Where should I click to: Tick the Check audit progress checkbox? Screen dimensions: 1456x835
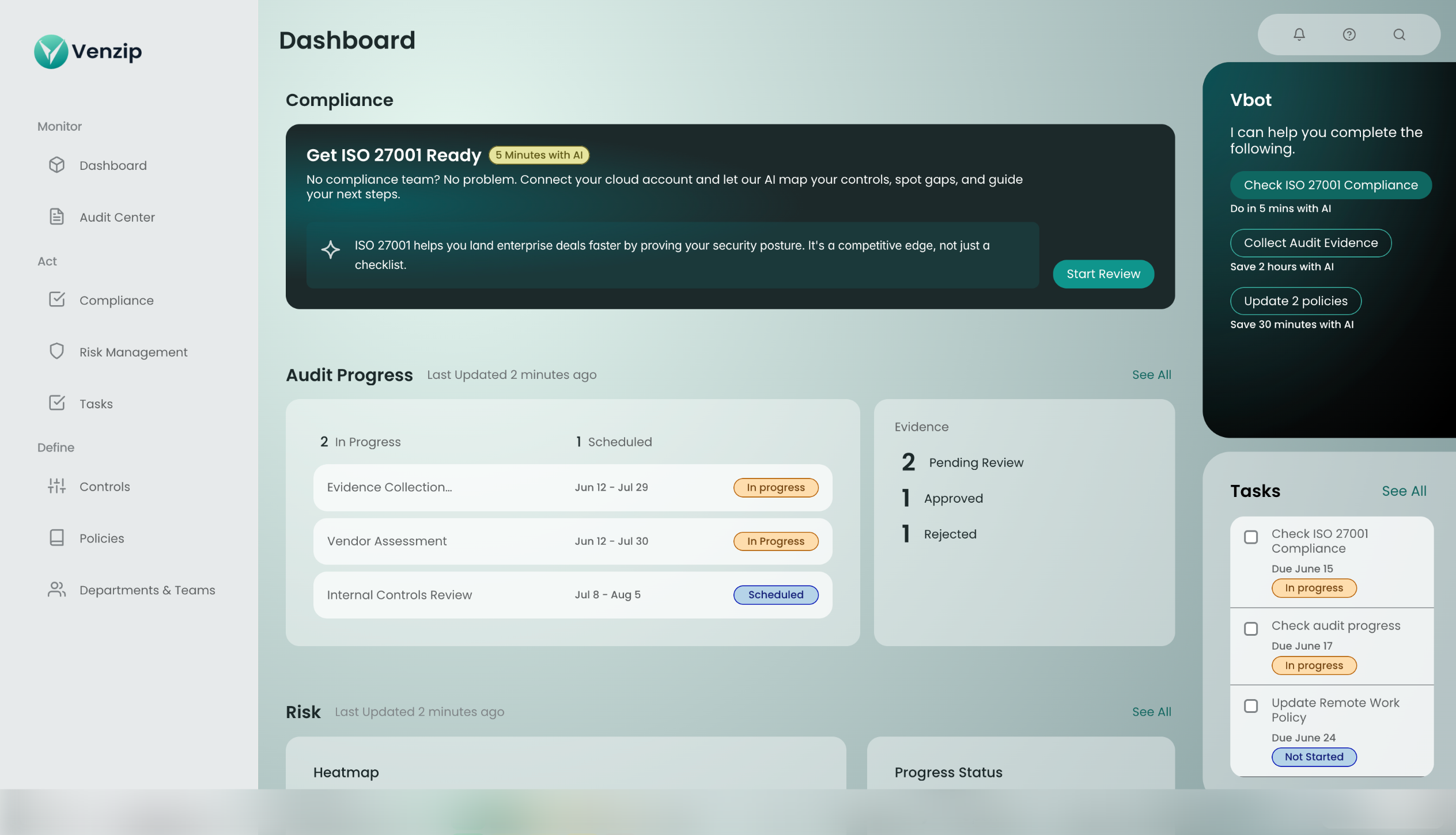pos(1251,629)
